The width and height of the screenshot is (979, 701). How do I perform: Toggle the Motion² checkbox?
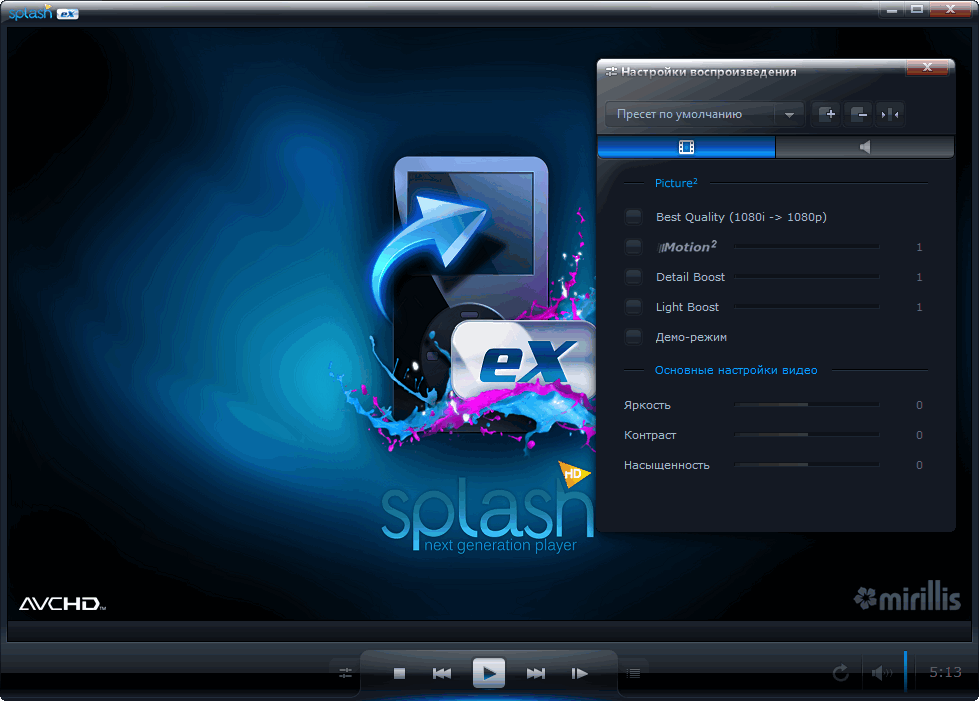click(x=633, y=247)
